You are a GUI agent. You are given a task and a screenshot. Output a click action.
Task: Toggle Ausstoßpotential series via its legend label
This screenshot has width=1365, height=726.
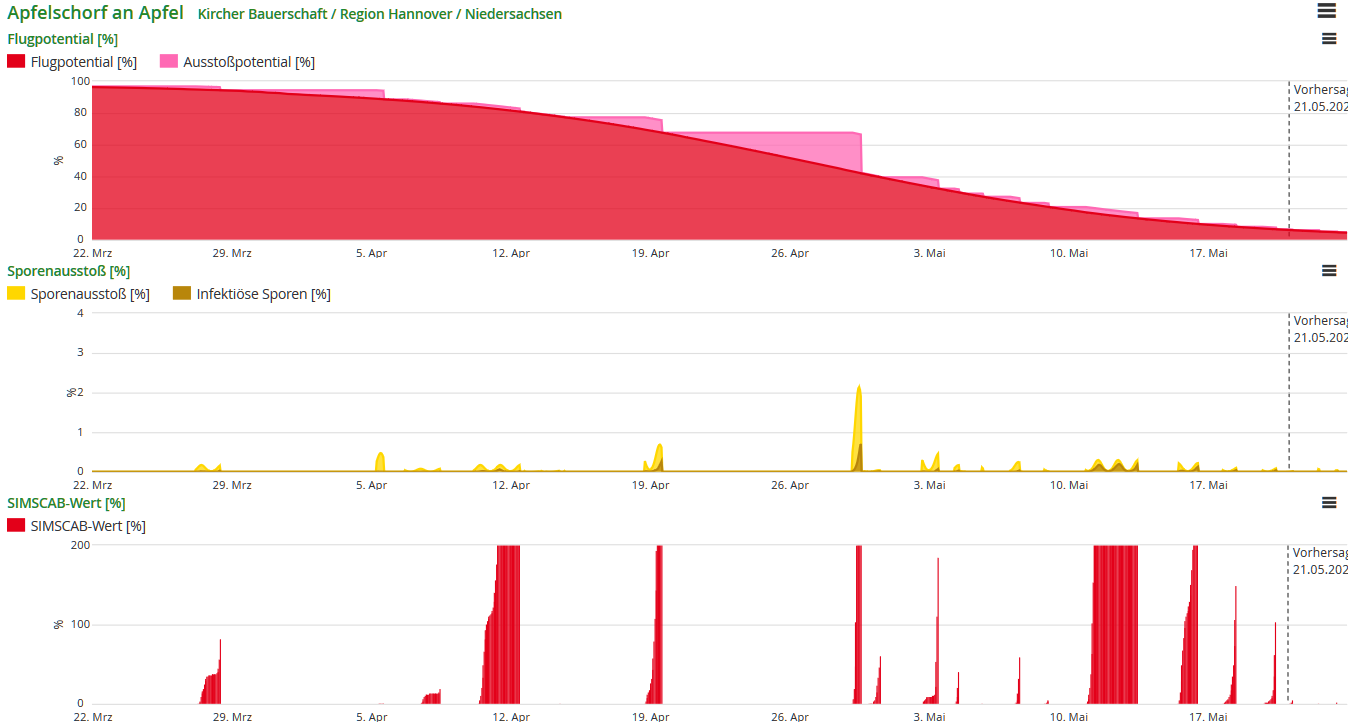point(248,62)
